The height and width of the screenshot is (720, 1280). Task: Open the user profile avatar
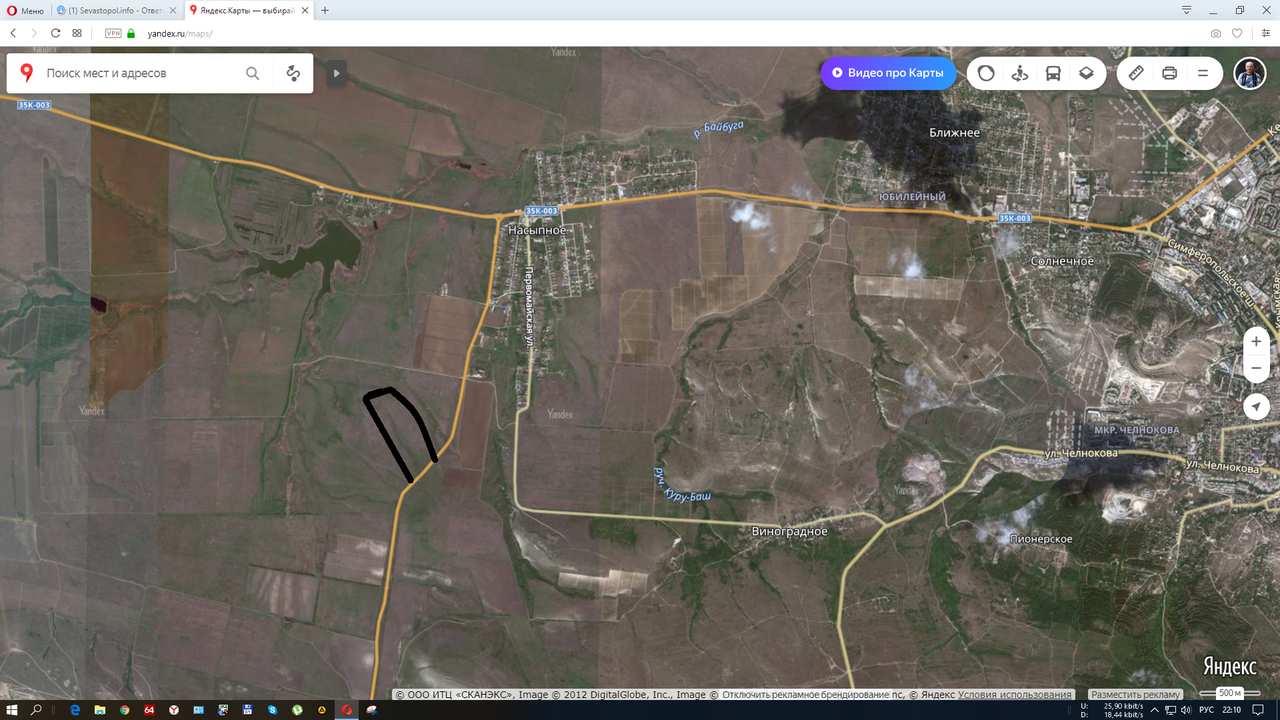(x=1250, y=73)
